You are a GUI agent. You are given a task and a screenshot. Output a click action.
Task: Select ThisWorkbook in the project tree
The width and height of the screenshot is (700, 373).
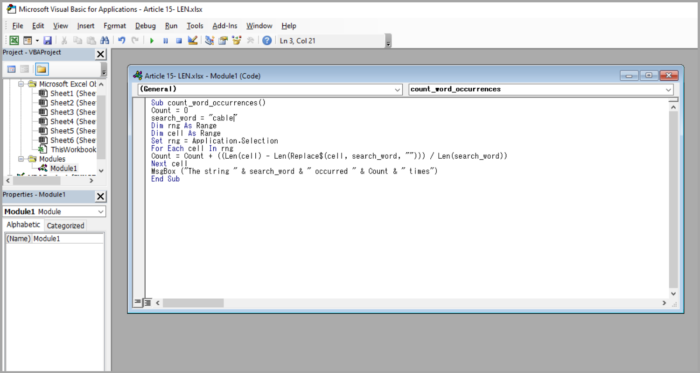67,149
